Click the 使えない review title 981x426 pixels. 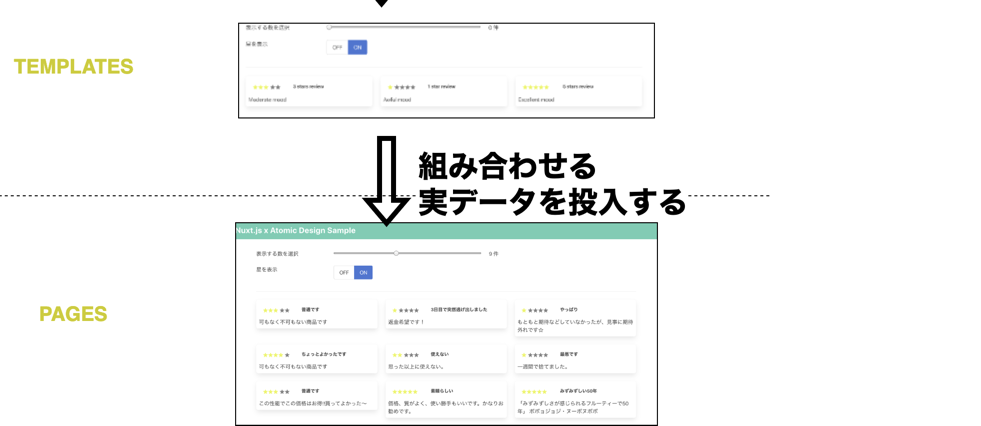(x=439, y=354)
